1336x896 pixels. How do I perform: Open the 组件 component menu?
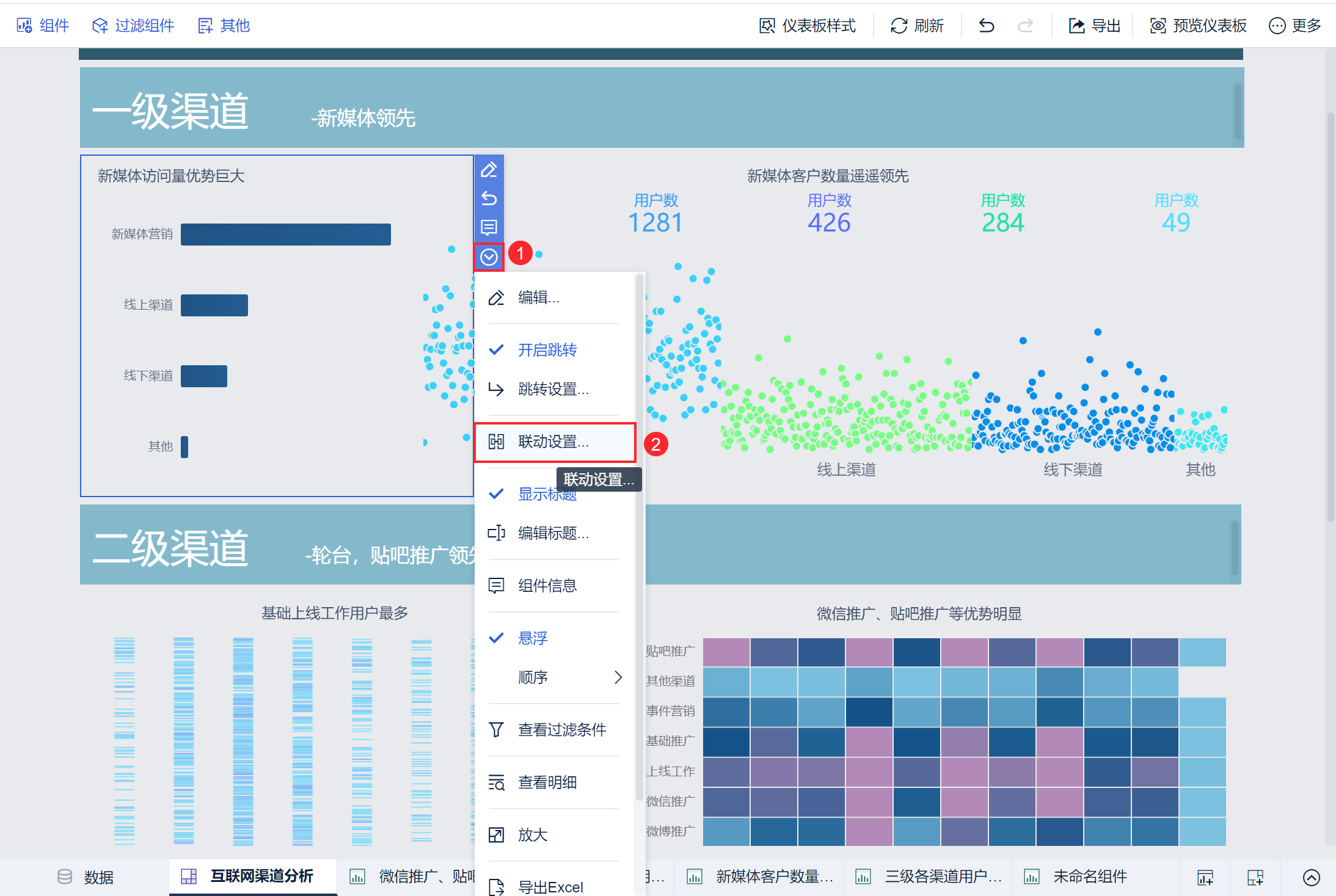pyautogui.click(x=43, y=26)
